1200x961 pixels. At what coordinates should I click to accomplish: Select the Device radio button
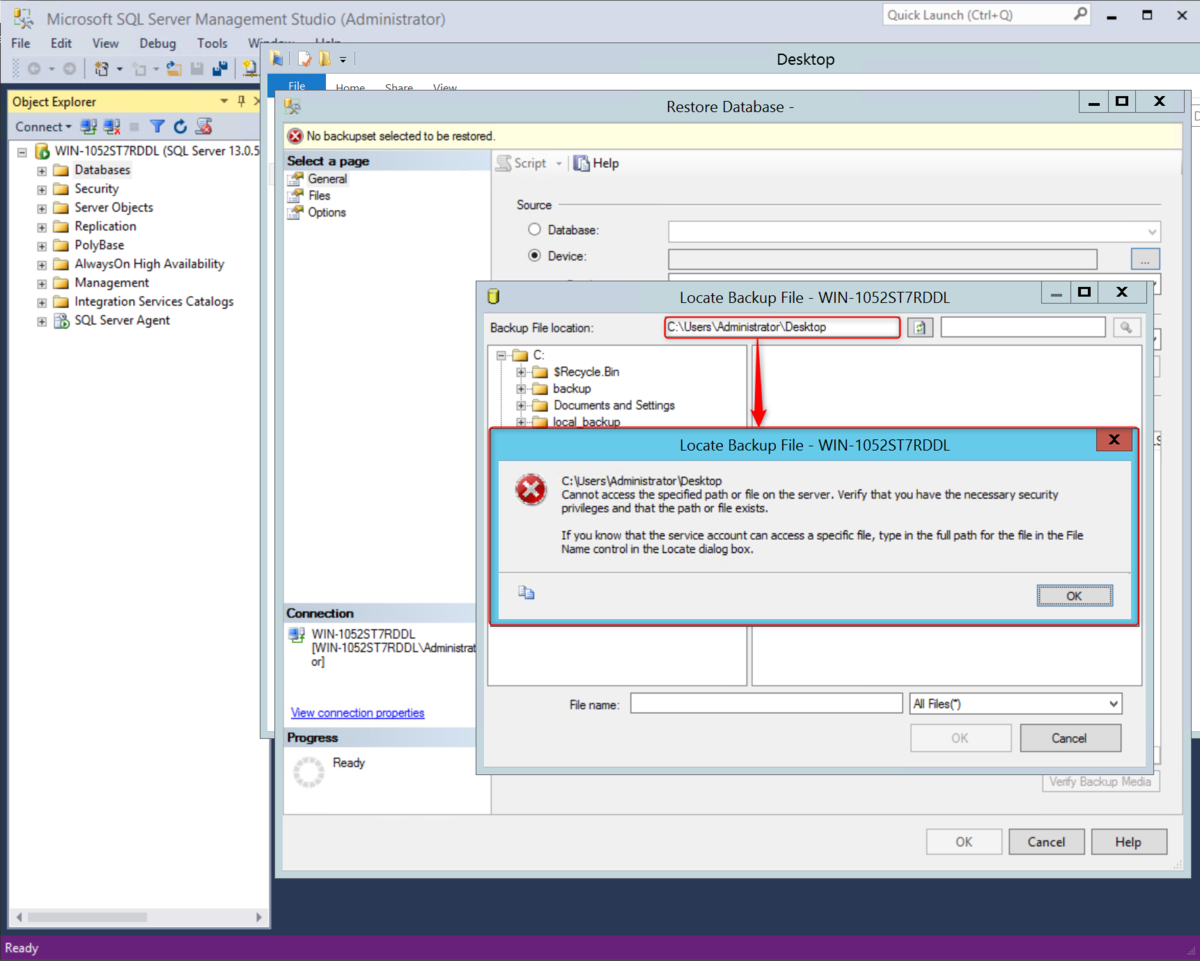pyautogui.click(x=534, y=256)
